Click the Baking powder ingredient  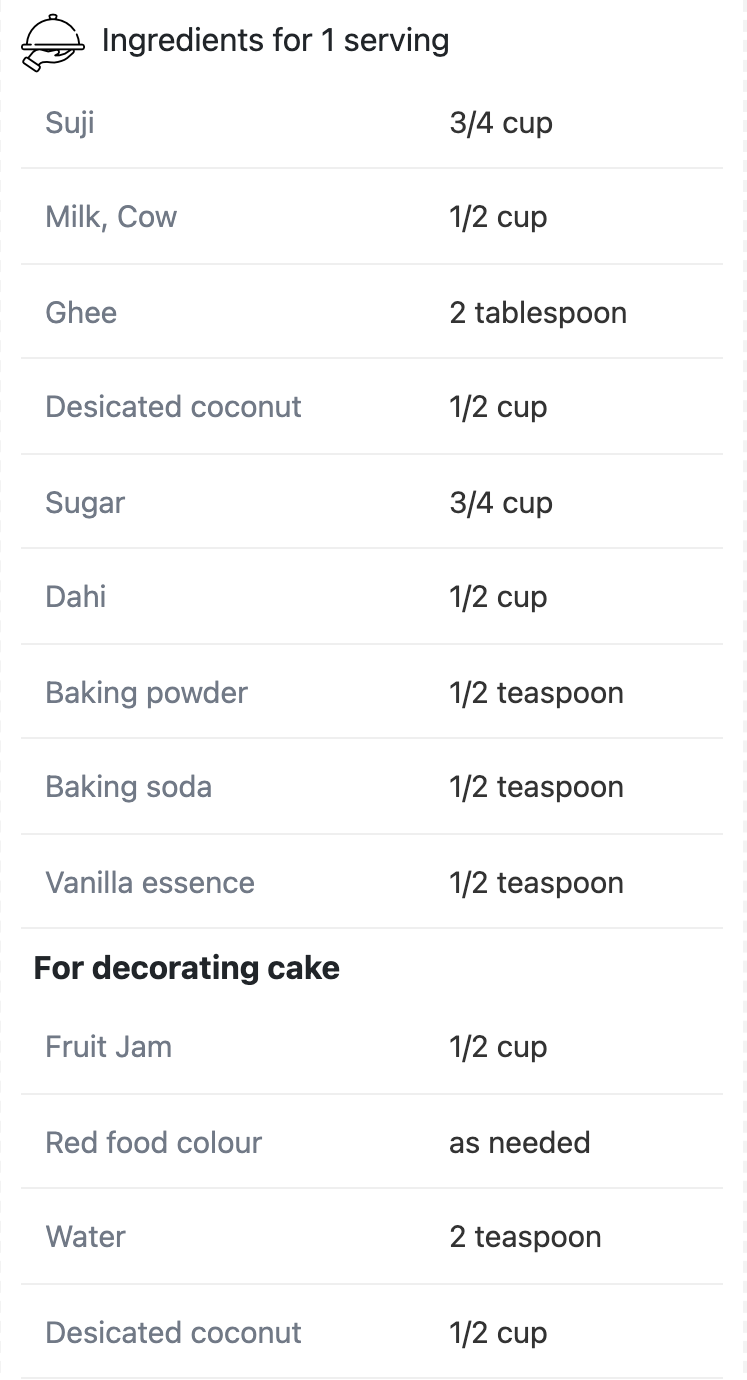pos(146,692)
